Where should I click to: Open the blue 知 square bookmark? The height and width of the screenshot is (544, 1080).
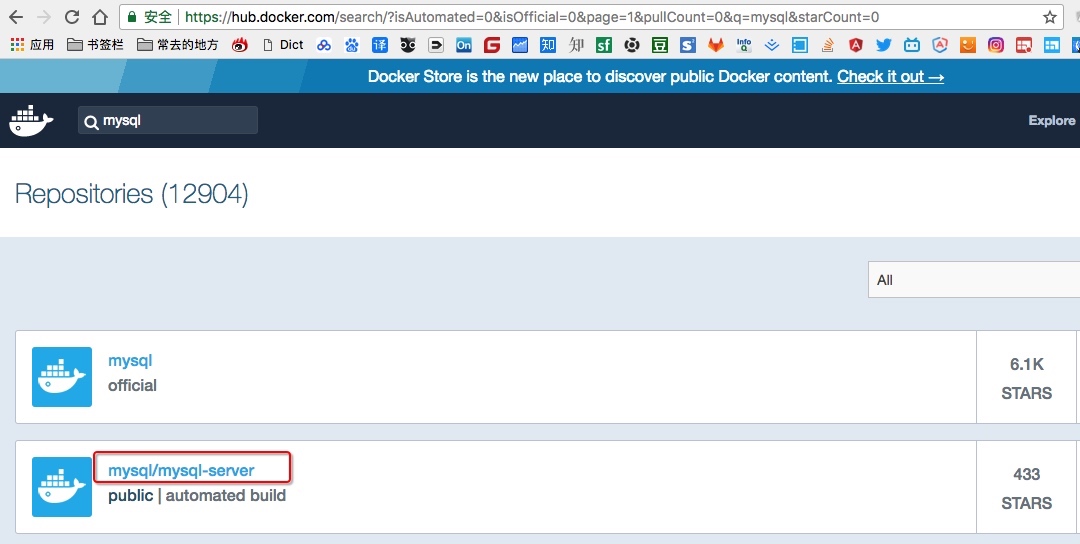548,45
